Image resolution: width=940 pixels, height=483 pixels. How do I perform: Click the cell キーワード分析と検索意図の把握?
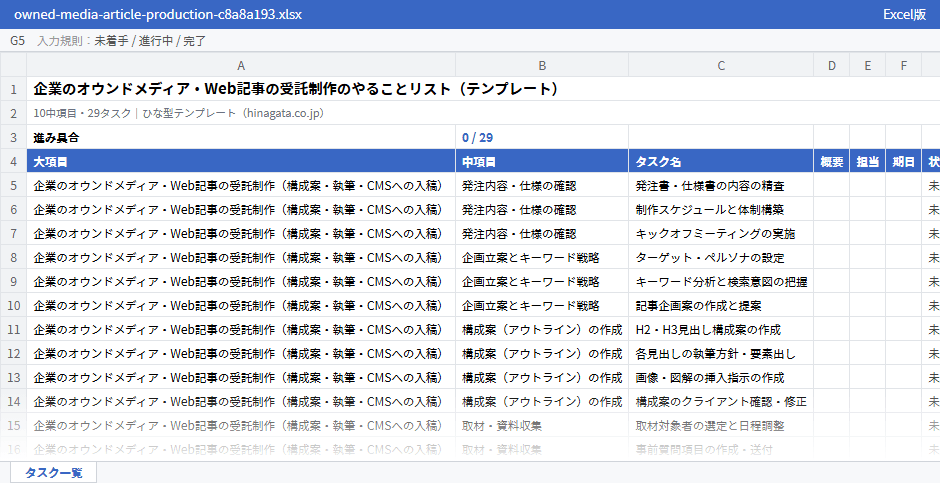pyautogui.click(x=721, y=281)
